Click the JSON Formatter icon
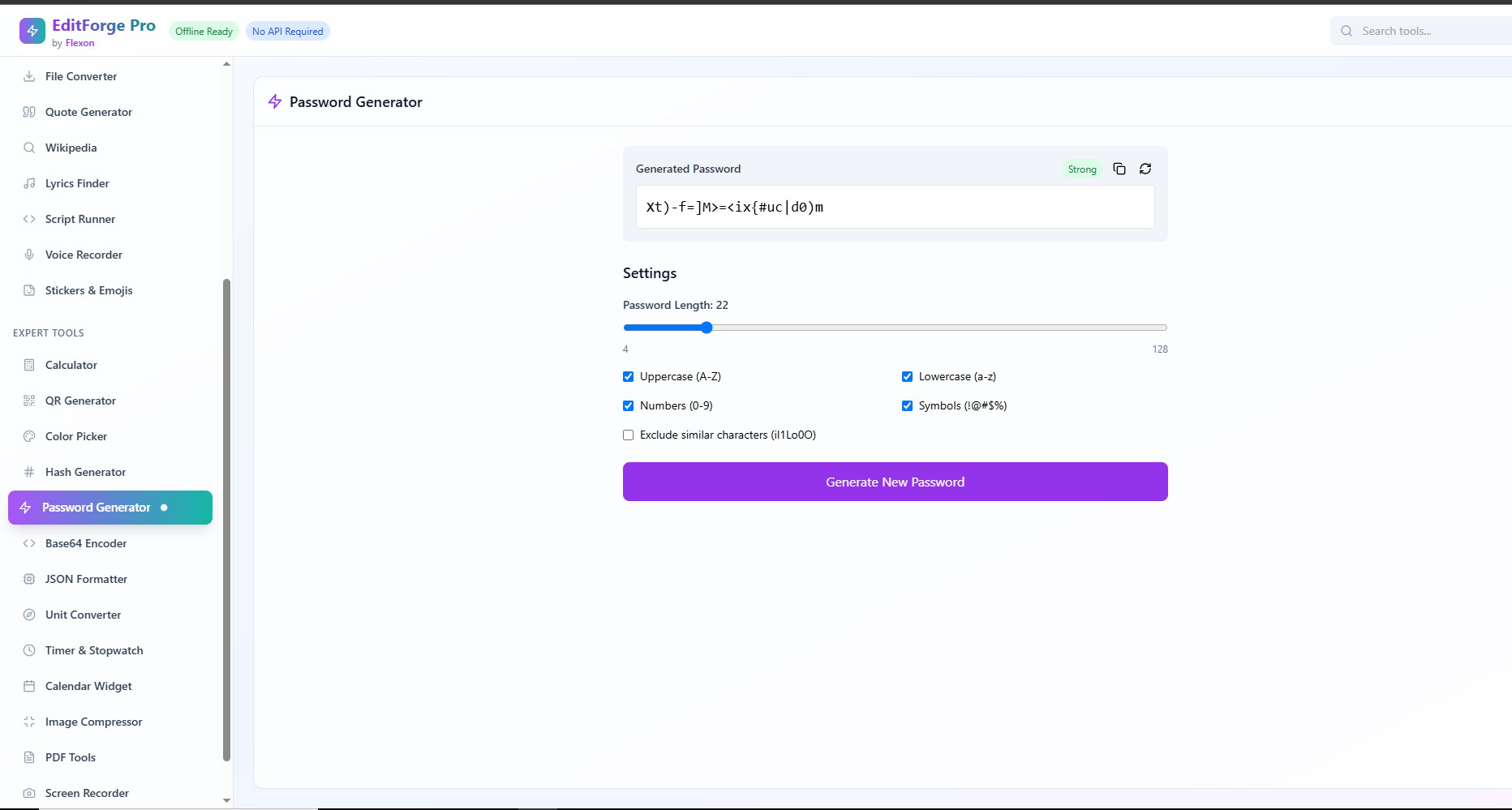Viewport: 1512px width, 810px height. [x=29, y=579]
